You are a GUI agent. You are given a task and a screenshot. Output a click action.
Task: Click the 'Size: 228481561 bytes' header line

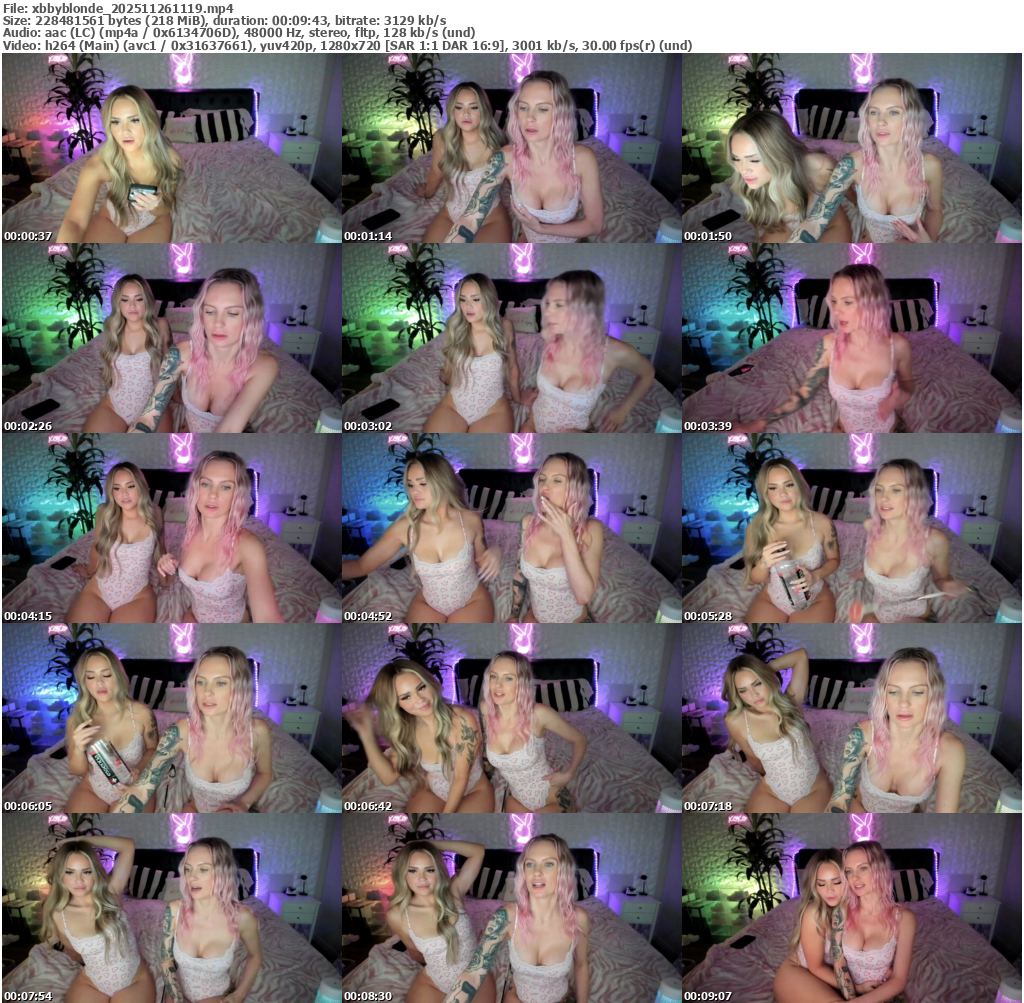pos(225,21)
